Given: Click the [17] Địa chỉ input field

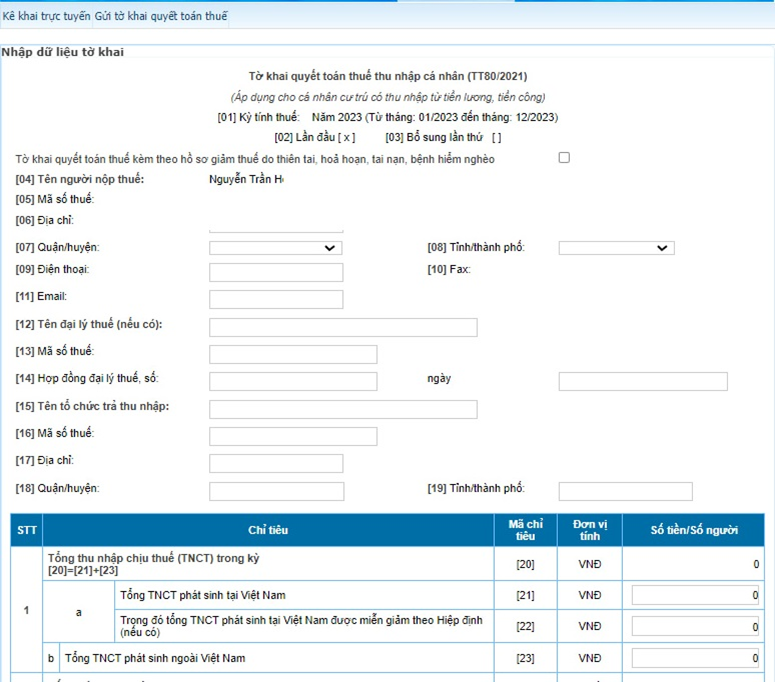Looking at the screenshot, I should click(276, 464).
